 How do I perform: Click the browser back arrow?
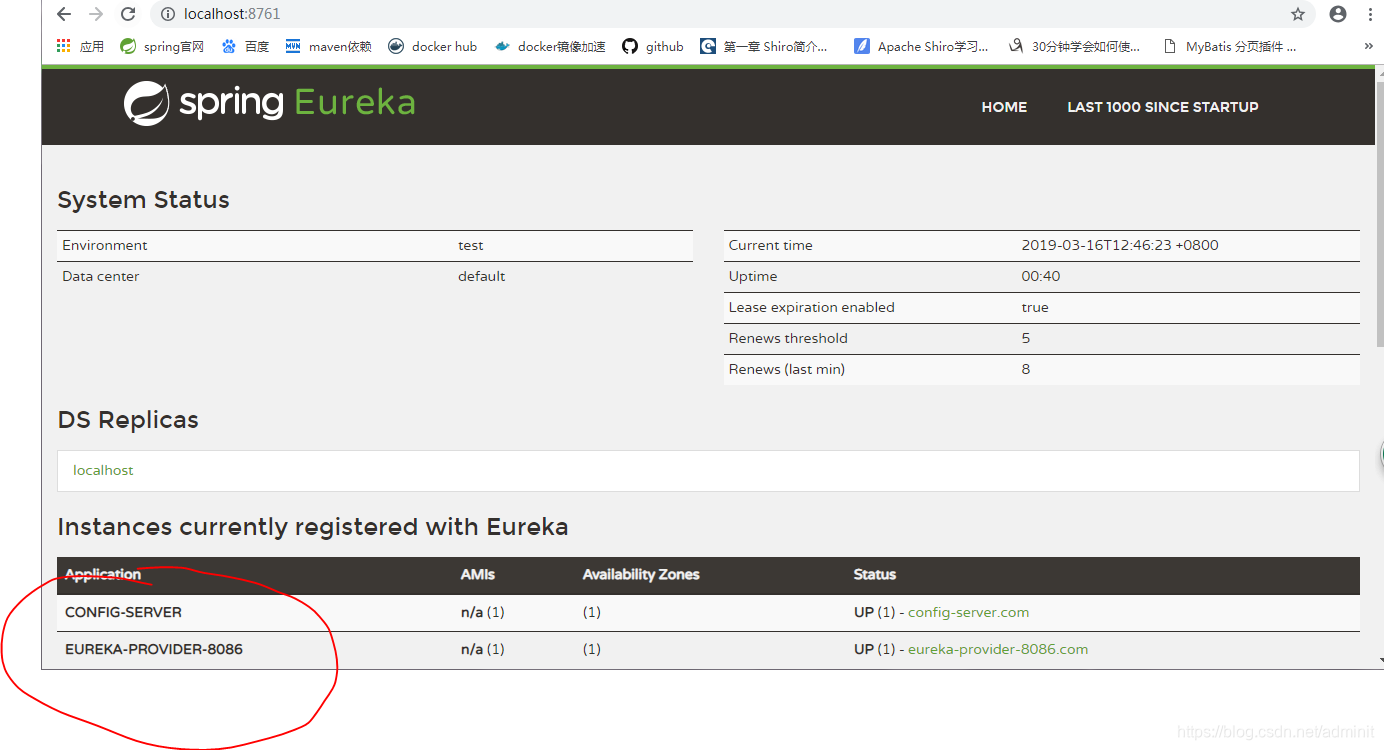[64, 14]
